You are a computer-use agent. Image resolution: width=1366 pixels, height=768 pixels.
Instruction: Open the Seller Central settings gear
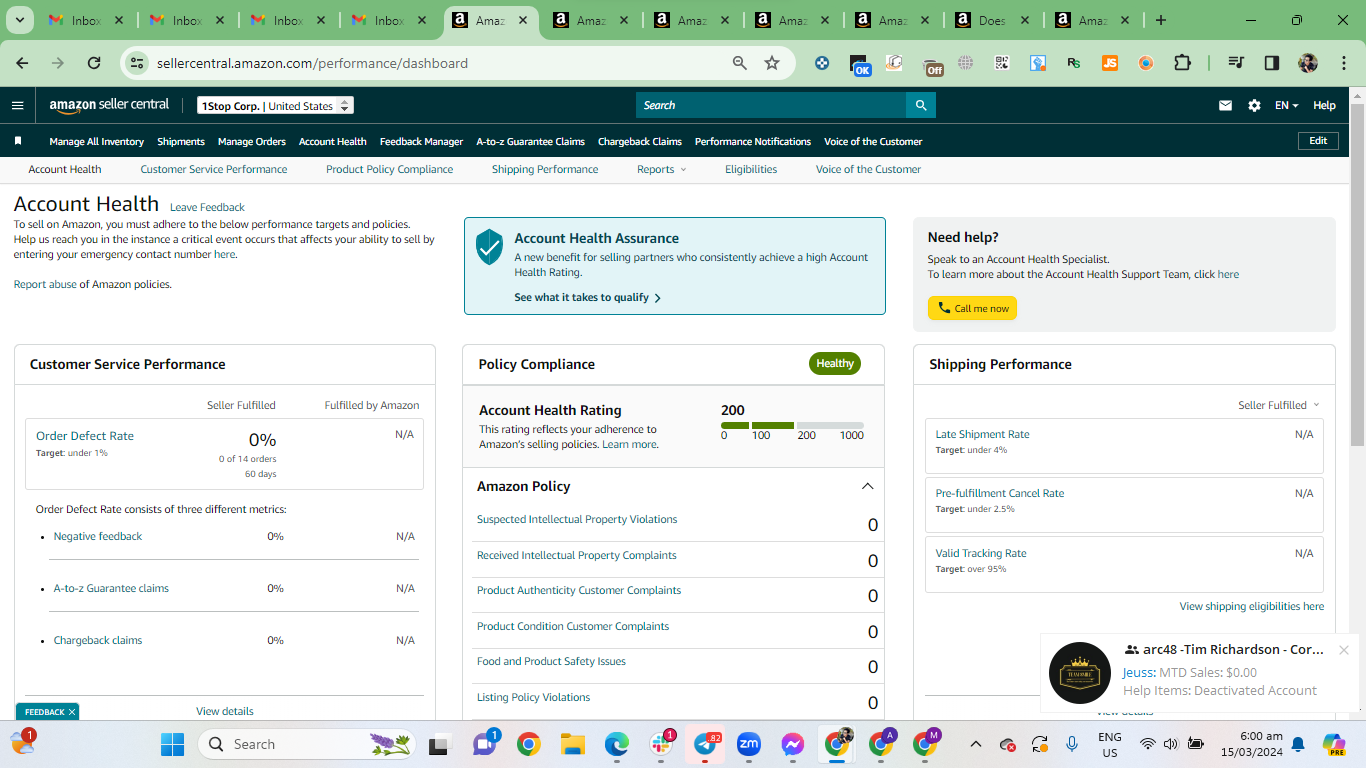1254,105
